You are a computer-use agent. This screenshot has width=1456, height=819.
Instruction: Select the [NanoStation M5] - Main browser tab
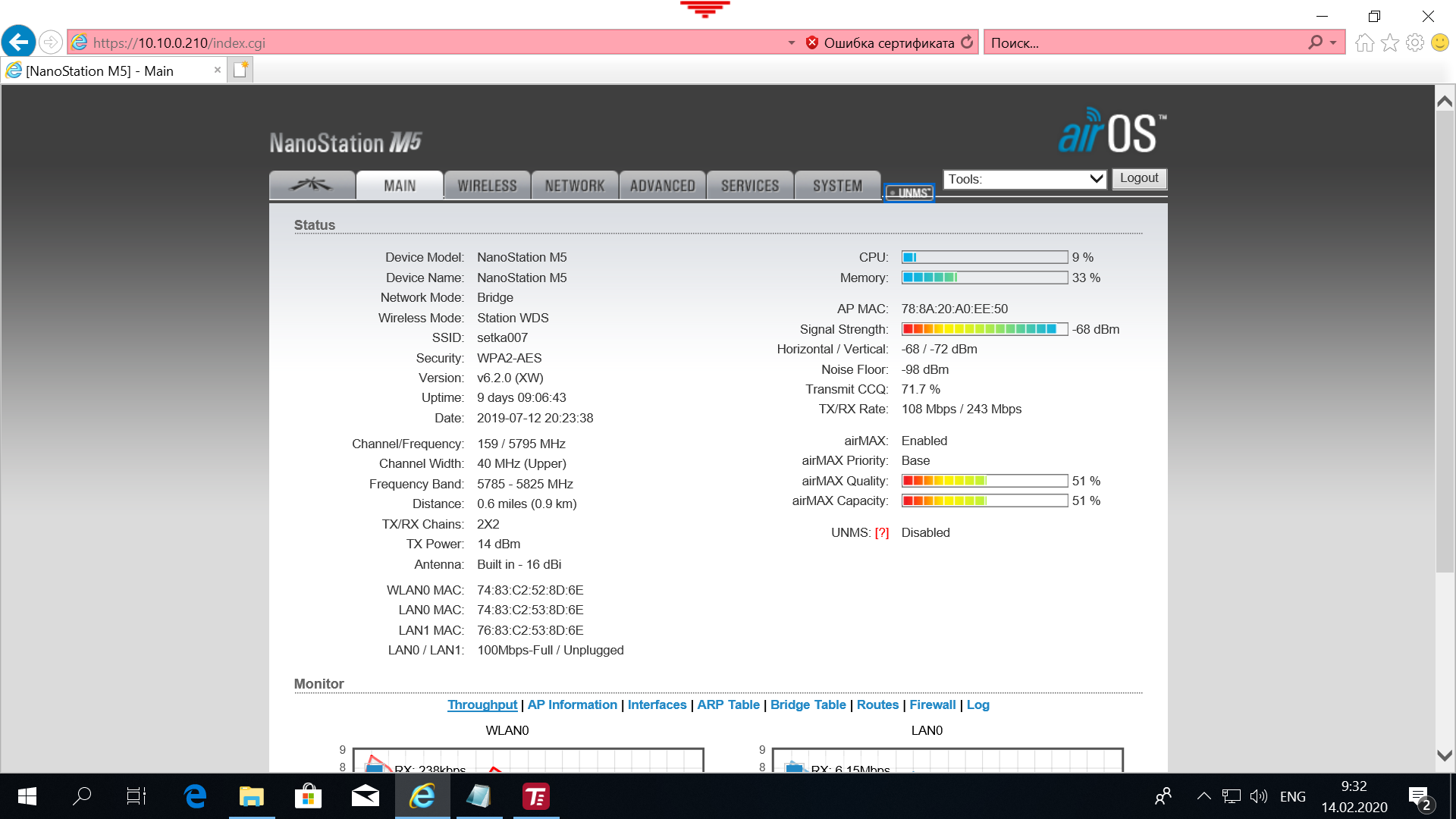pyautogui.click(x=114, y=71)
